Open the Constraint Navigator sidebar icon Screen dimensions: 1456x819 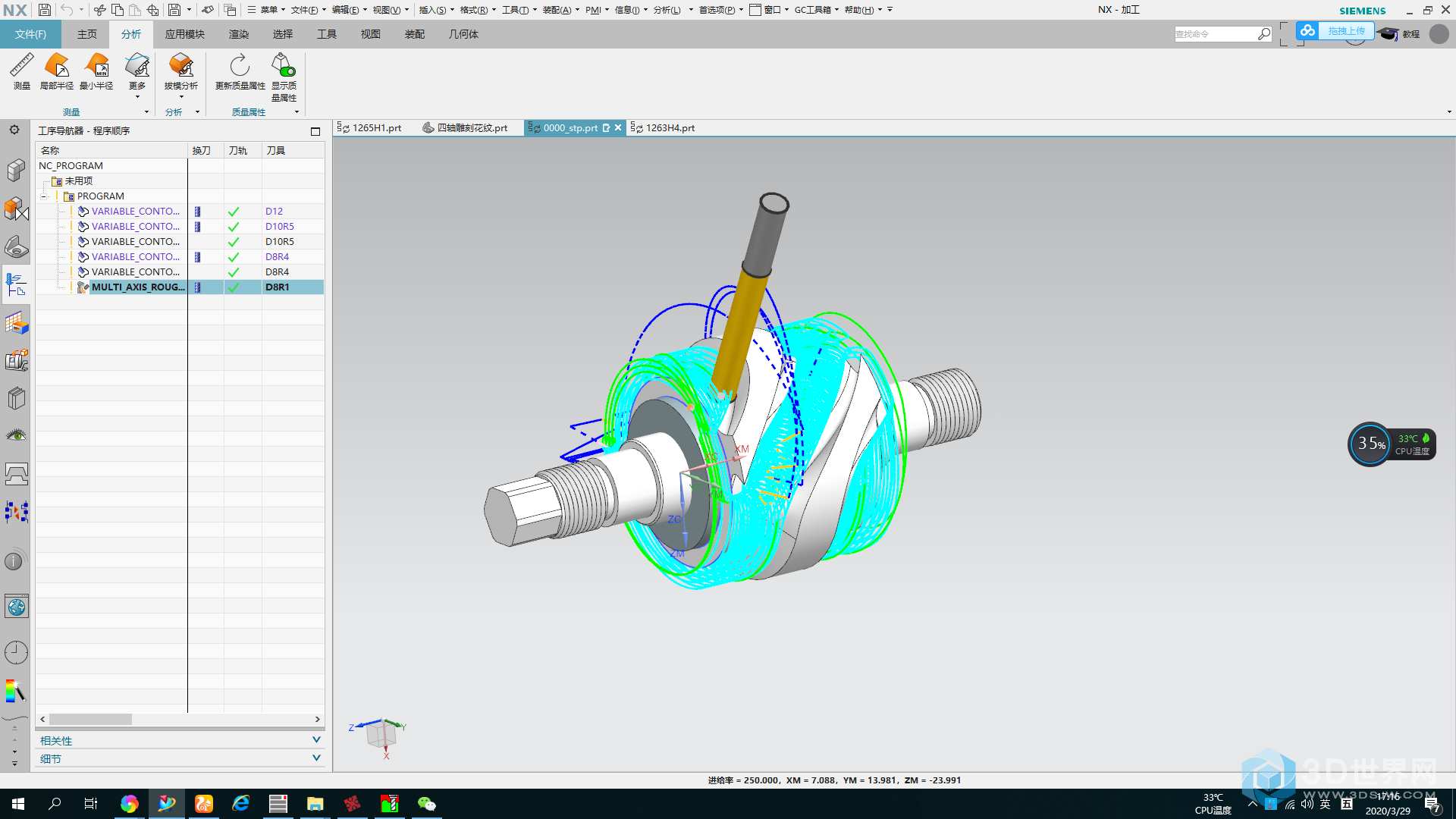[x=16, y=209]
